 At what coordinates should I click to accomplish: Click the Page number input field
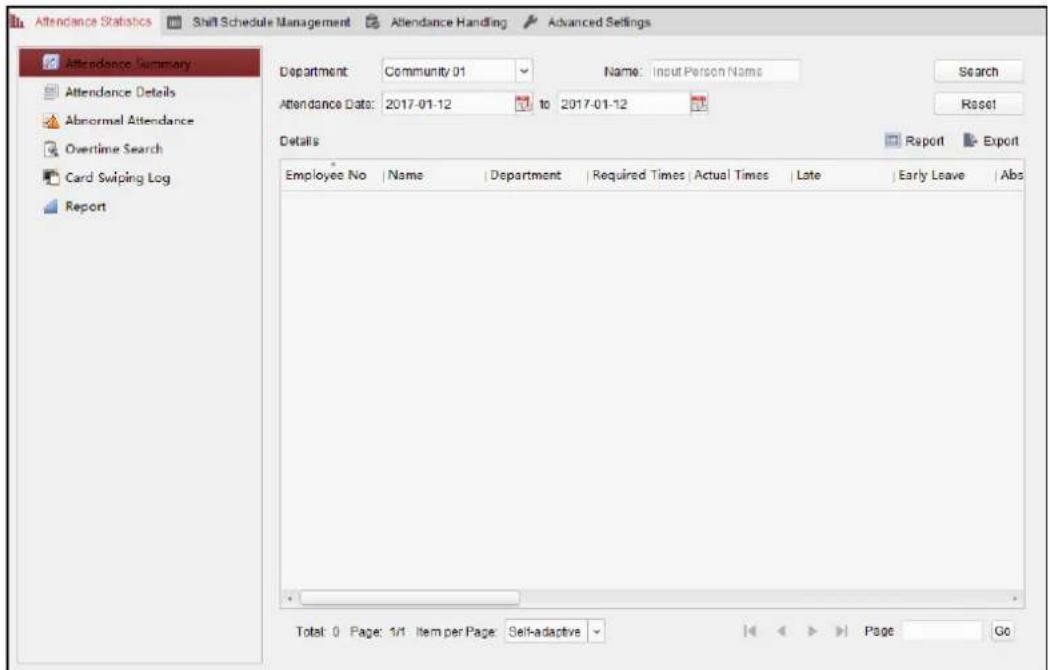point(943,631)
